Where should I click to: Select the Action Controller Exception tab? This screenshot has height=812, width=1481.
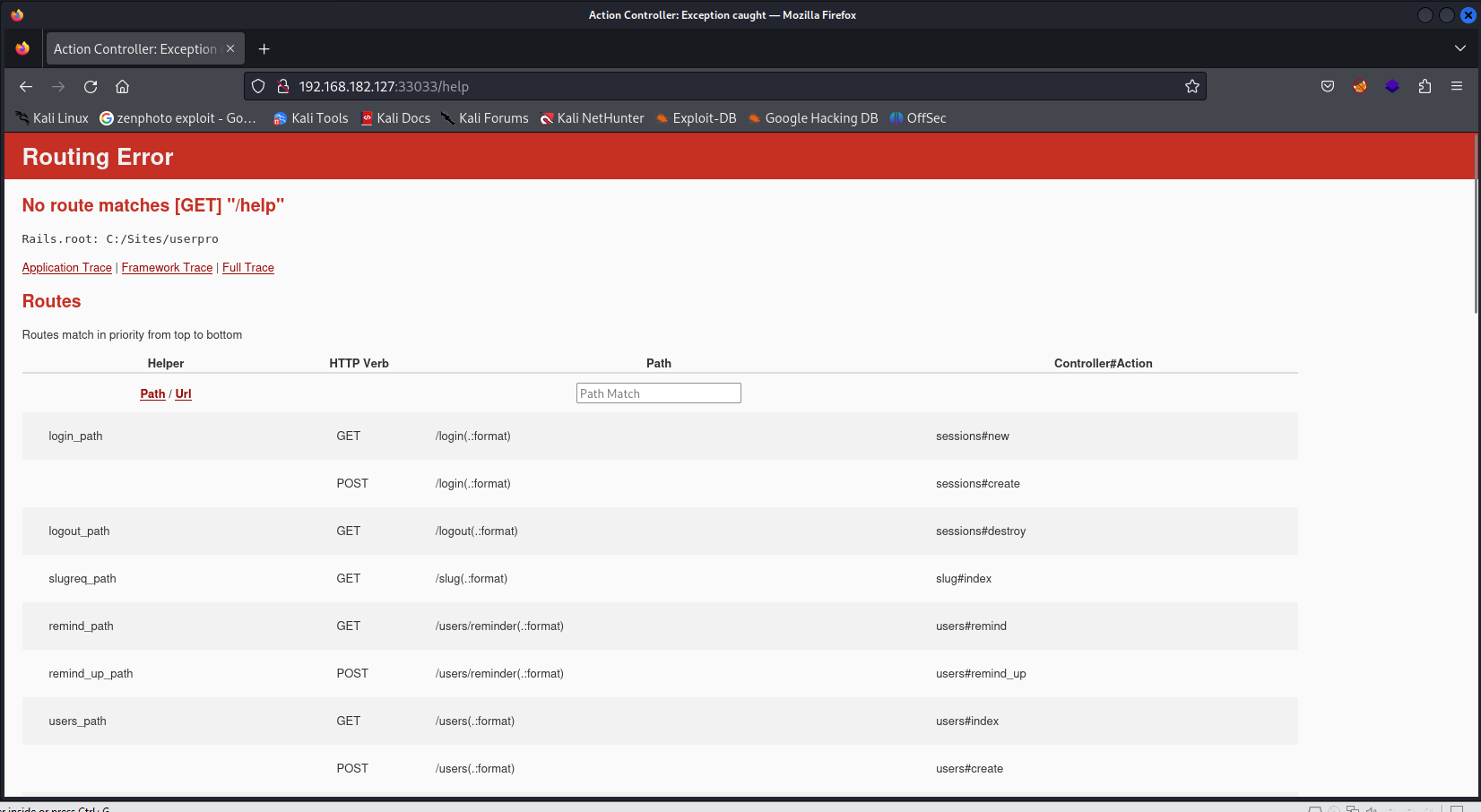[134, 49]
